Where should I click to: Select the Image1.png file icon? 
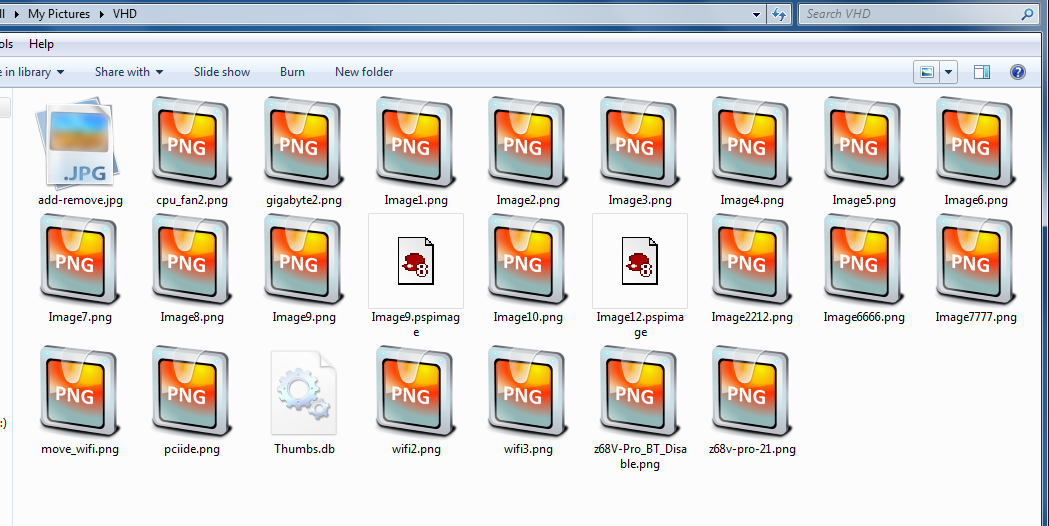click(415, 143)
